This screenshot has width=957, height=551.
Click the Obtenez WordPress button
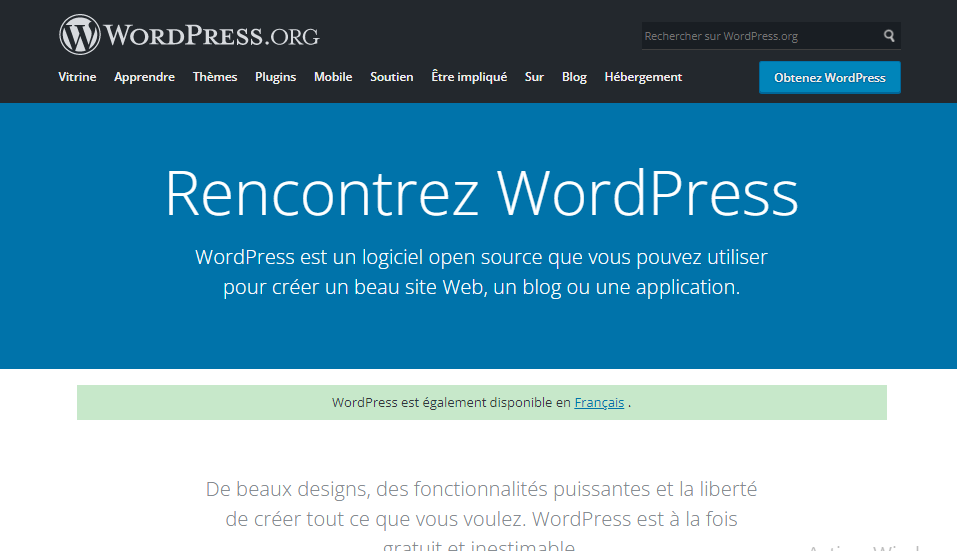click(829, 77)
